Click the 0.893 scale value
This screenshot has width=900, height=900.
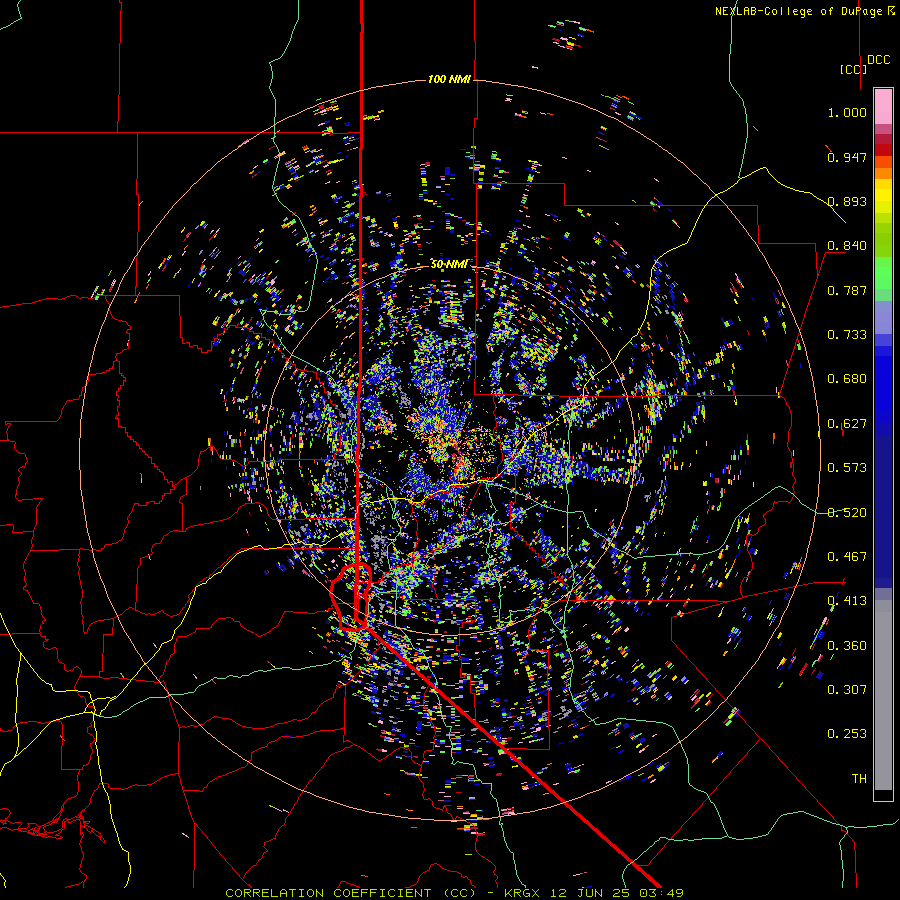(x=847, y=201)
